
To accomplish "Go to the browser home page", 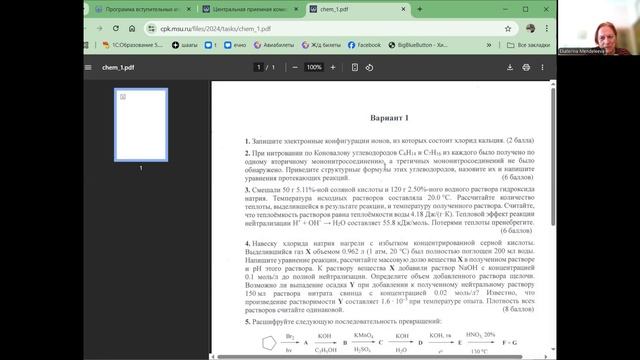I will point(132,28).
